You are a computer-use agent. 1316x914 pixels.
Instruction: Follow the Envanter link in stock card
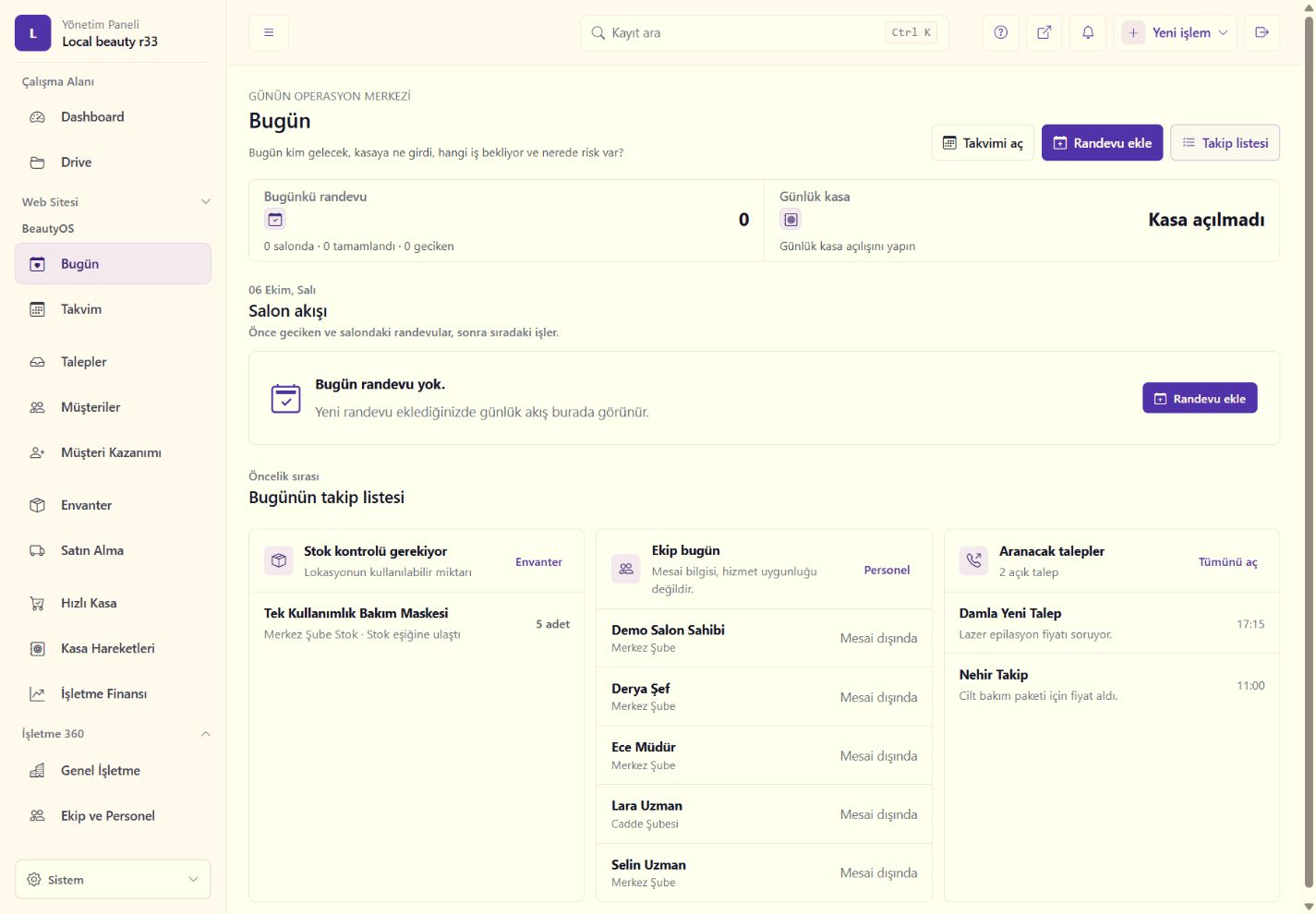point(538,561)
